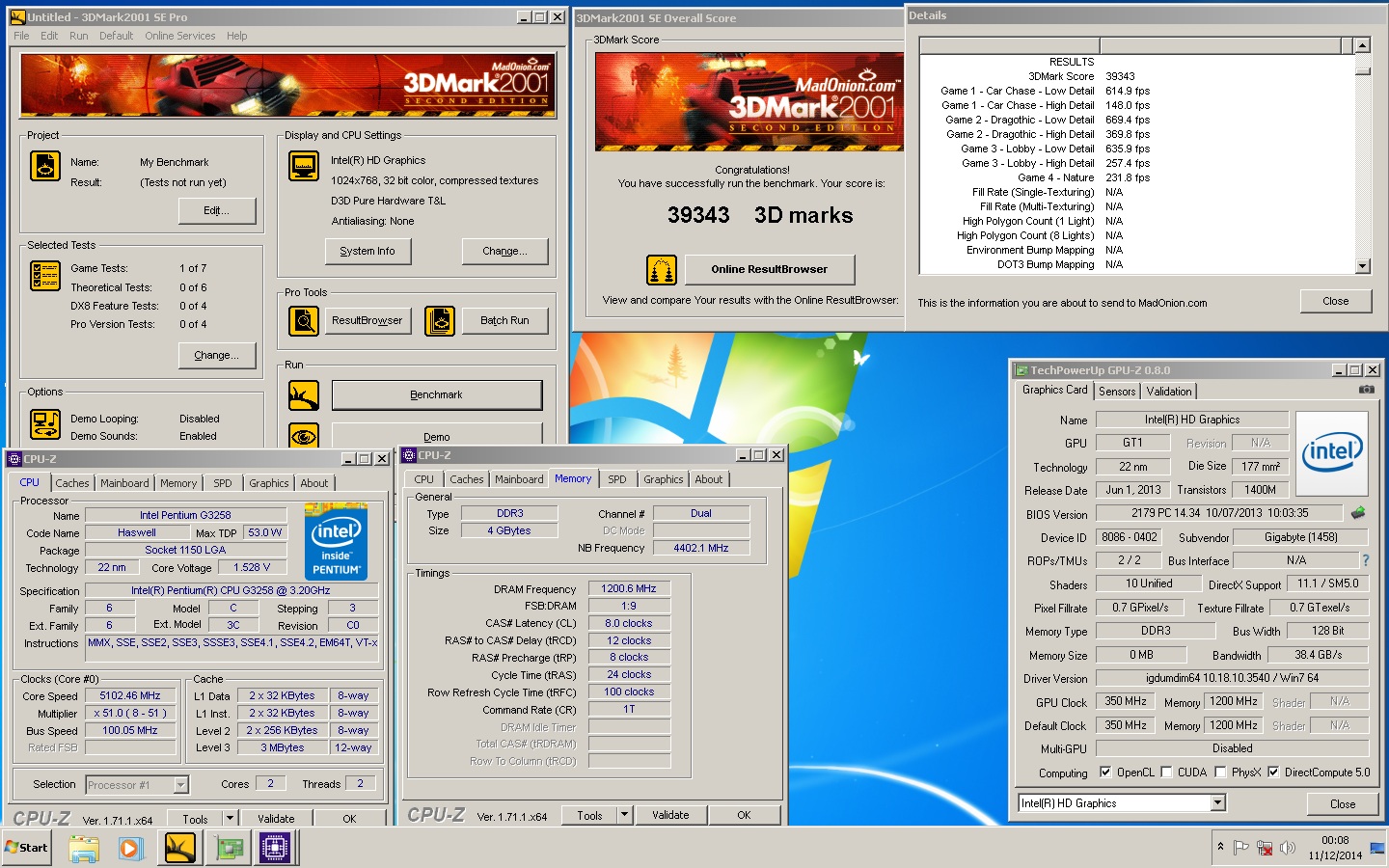Show hidden tray icons arrow
1389x868 pixels.
tap(1220, 847)
